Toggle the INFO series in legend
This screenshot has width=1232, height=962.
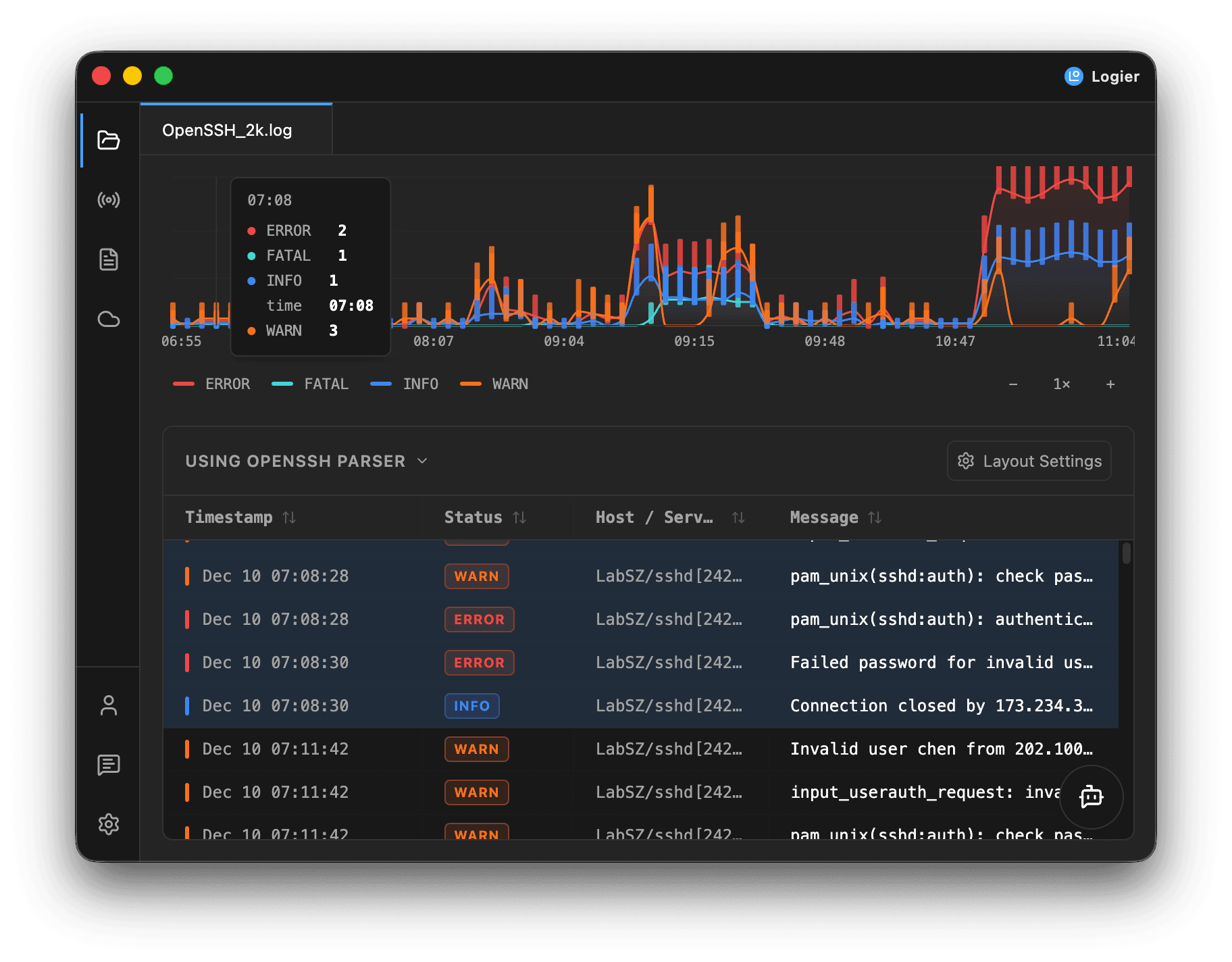coord(405,384)
